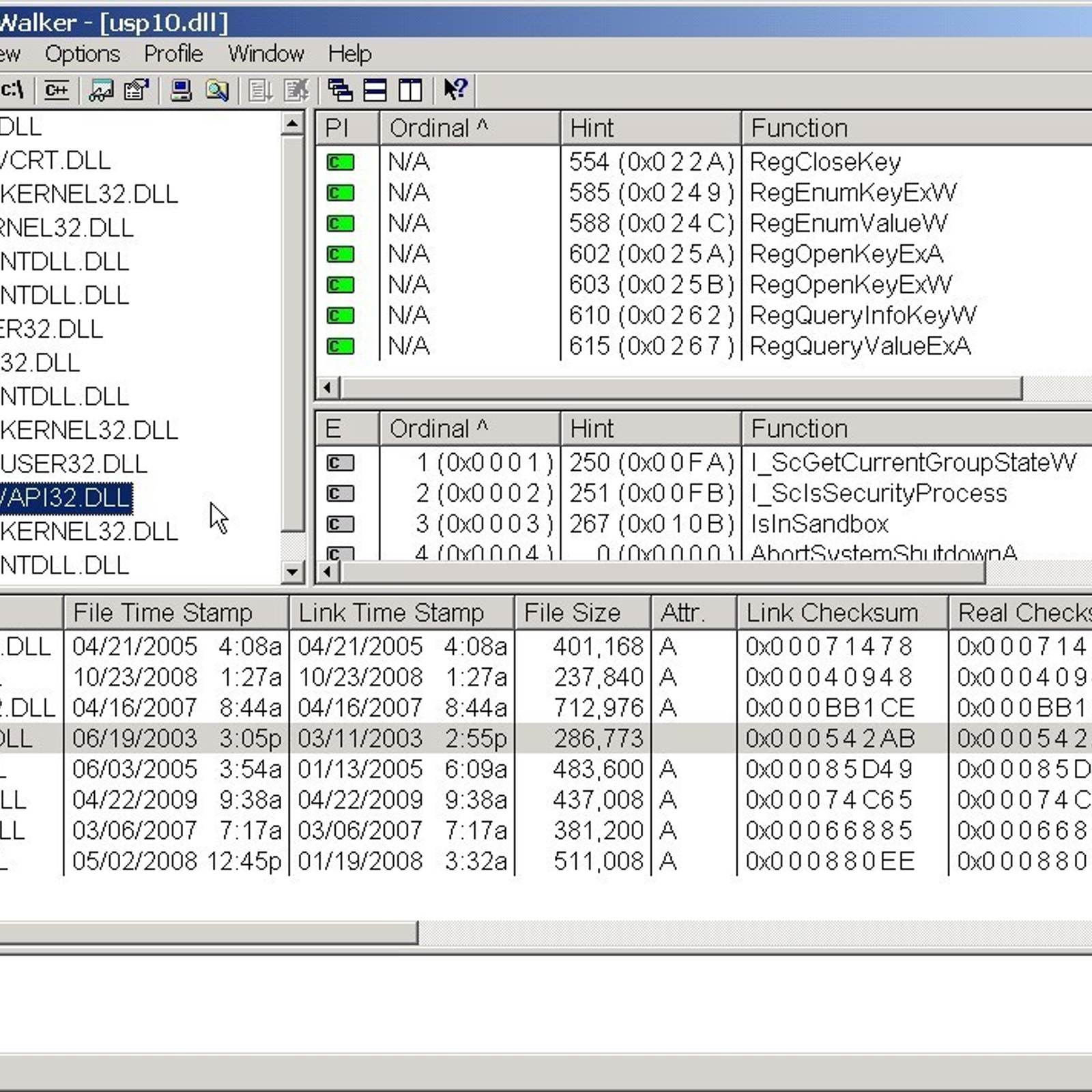Image resolution: width=1092 pixels, height=1092 pixels.
Task: Activate context help arrow-question icon
Action: [455, 89]
